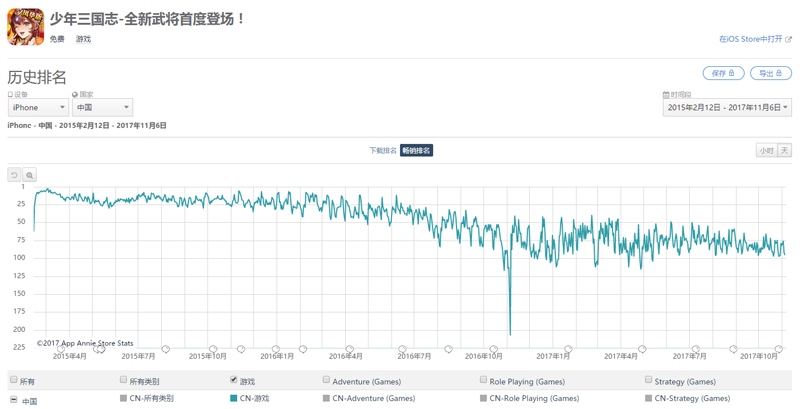Click lock icon on 导出 button
The height and width of the screenshot is (409, 800).
(779, 73)
